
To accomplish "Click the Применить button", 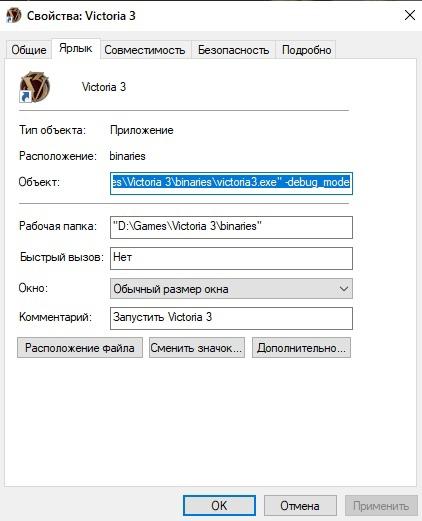I will pyautogui.click(x=381, y=506).
